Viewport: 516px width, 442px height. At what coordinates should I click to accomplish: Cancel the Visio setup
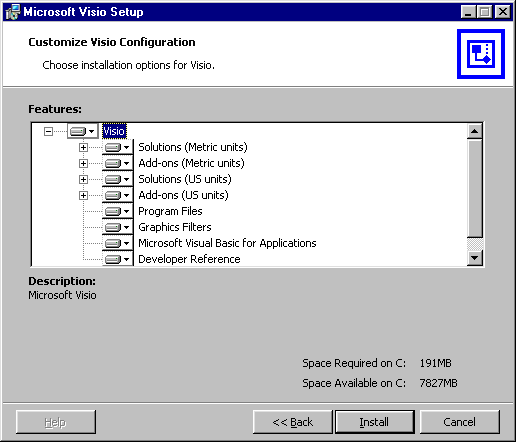pyautogui.click(x=459, y=422)
